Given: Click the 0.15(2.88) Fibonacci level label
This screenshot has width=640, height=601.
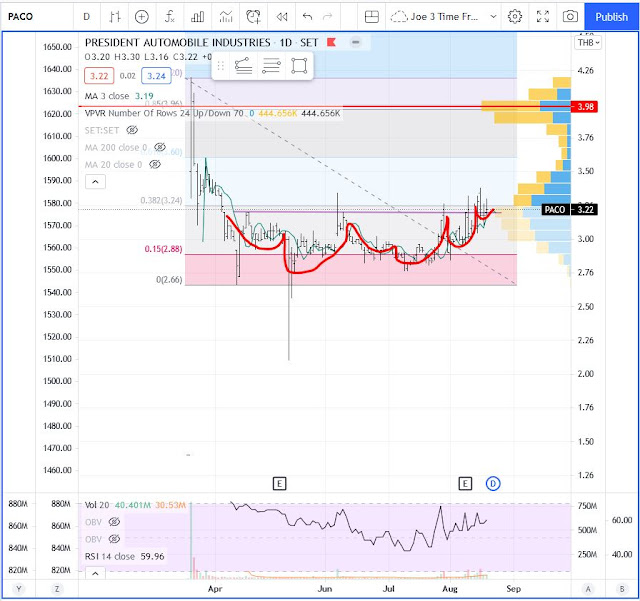Looking at the screenshot, I should click(x=163, y=249).
